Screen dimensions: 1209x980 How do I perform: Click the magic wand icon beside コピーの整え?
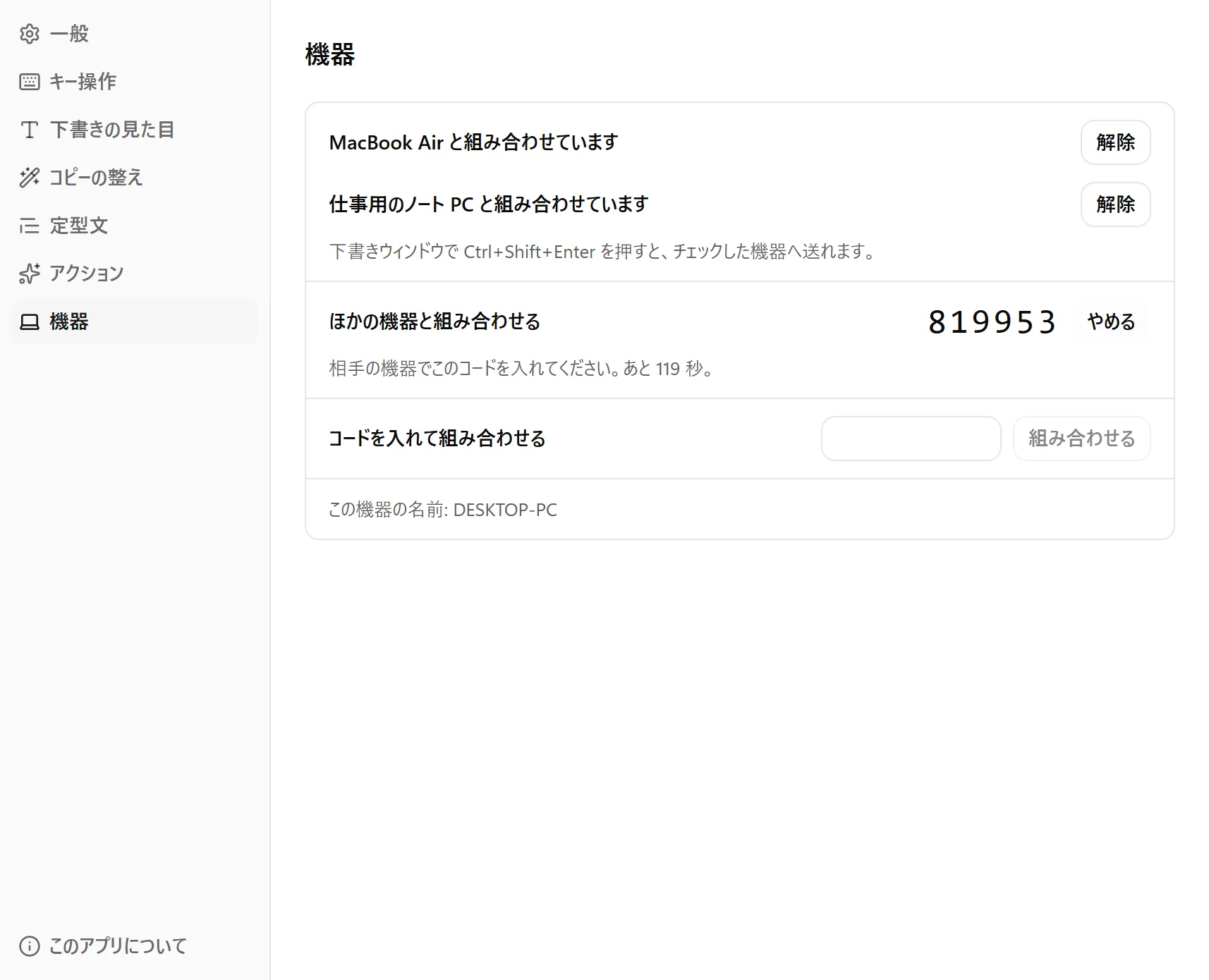point(30,178)
